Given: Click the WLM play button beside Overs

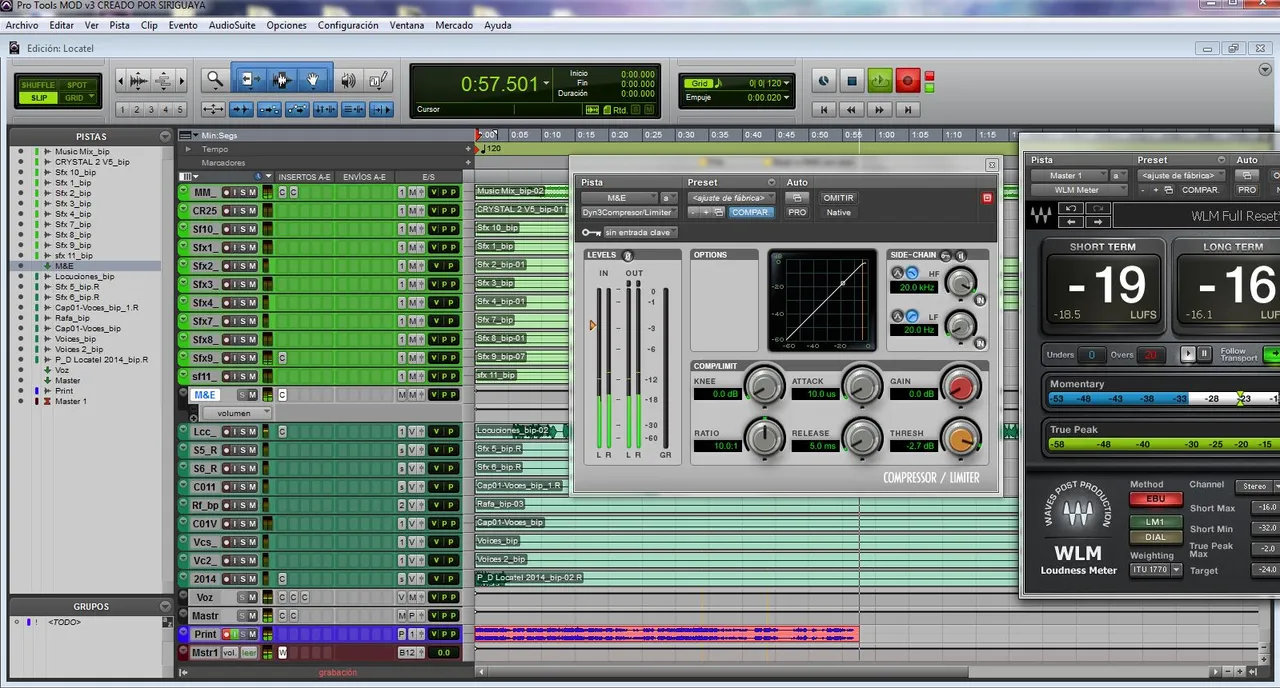Looking at the screenshot, I should [1188, 354].
